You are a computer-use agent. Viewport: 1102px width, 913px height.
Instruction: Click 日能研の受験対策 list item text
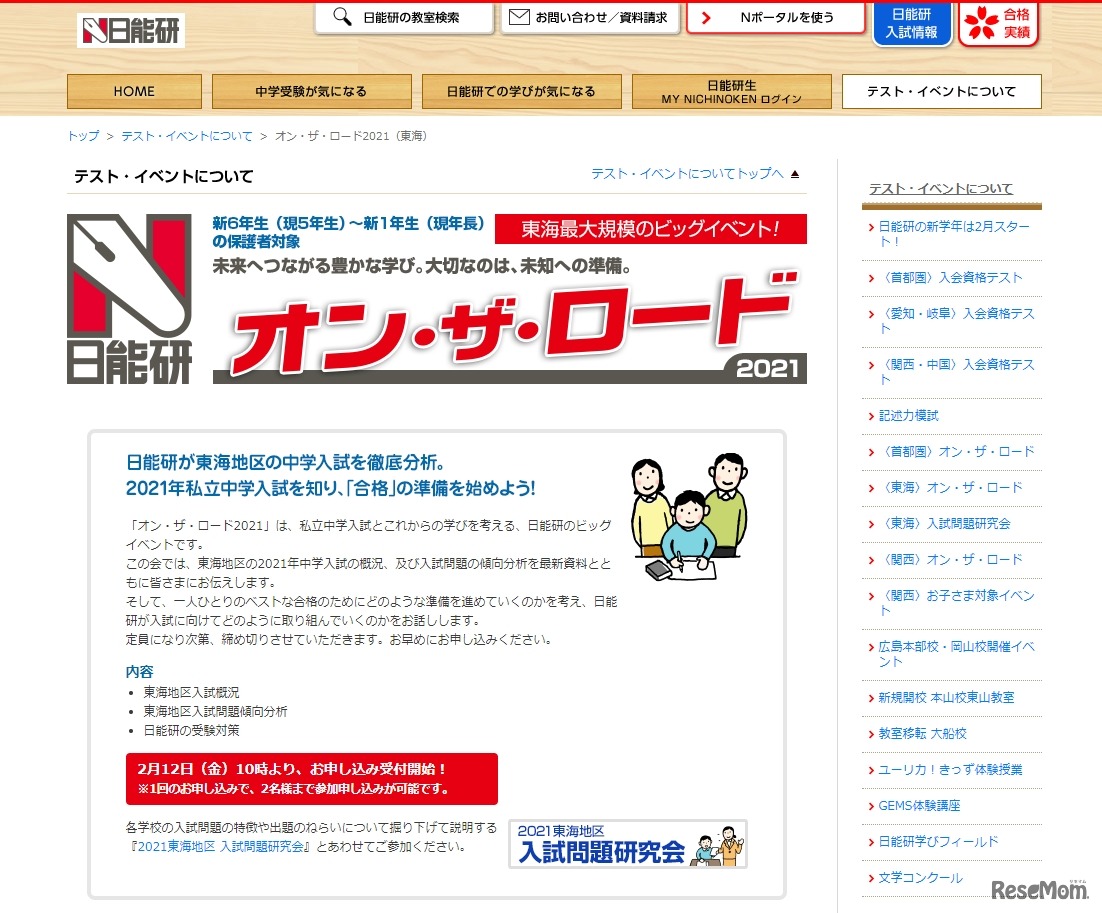tap(191, 730)
